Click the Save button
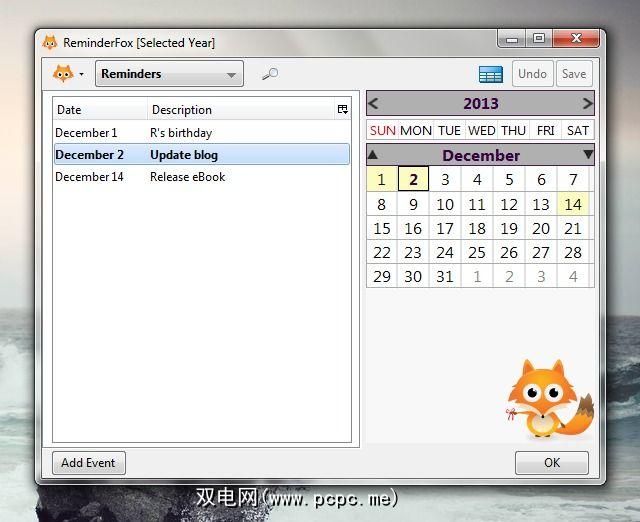Viewport: 640px width, 522px height. pos(574,74)
